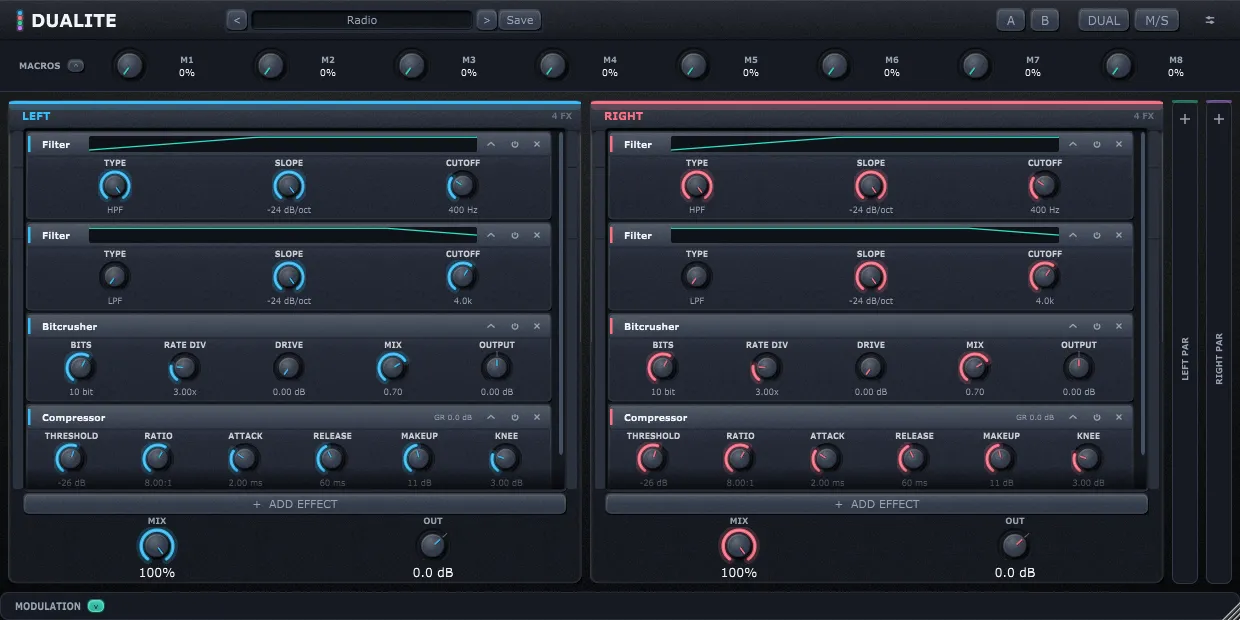The width and height of the screenshot is (1240, 620).
Task: Remove the Right Bitcrusher effect
Action: coord(1119,326)
